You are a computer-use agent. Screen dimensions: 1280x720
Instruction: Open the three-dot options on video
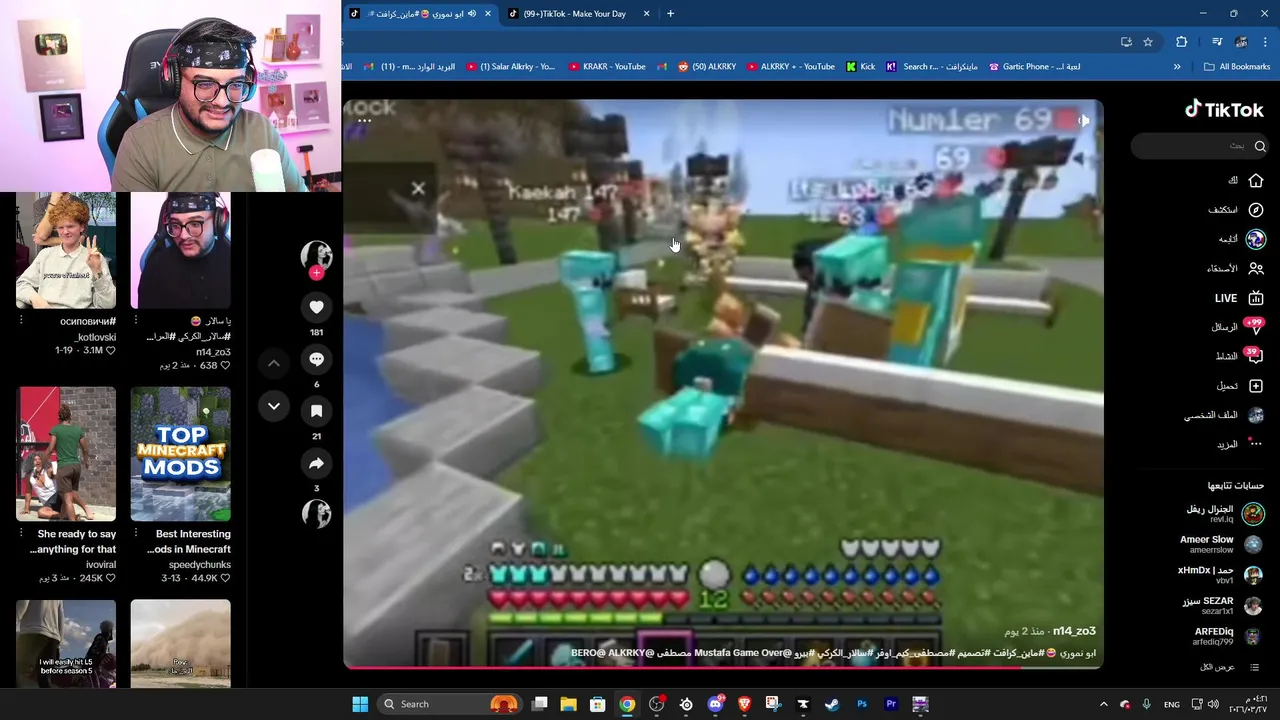pos(364,121)
